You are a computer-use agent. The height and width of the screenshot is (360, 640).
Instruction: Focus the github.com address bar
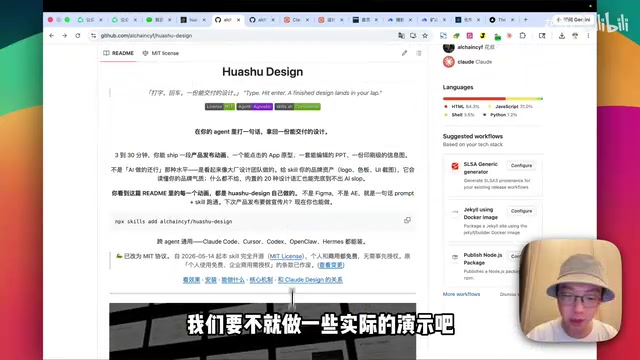(245, 36)
